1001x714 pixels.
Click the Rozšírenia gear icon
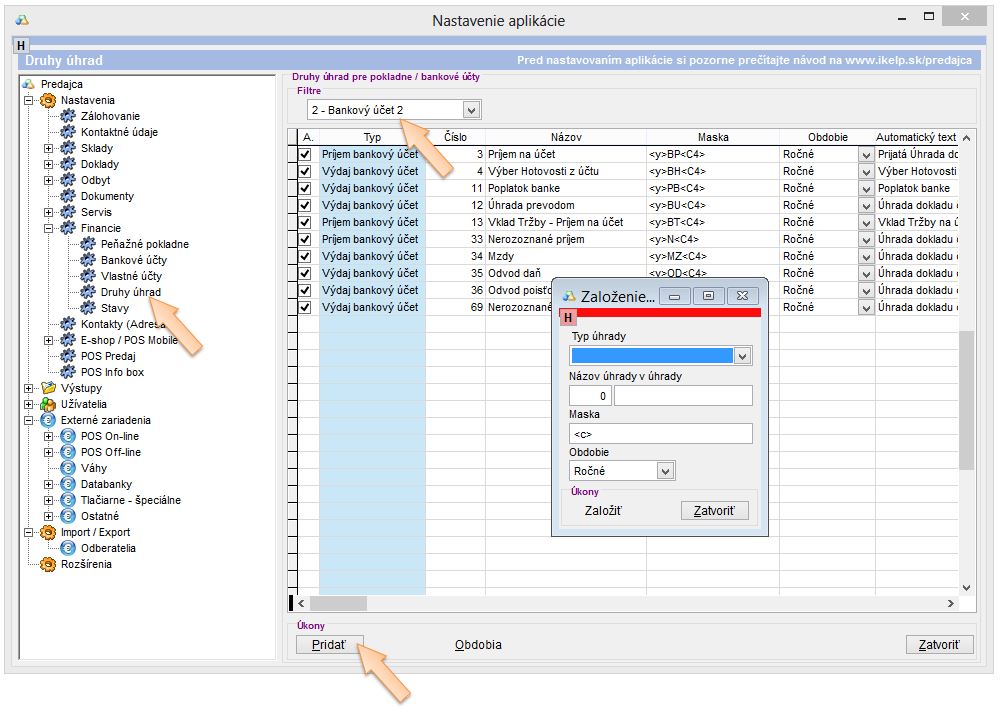[47, 564]
